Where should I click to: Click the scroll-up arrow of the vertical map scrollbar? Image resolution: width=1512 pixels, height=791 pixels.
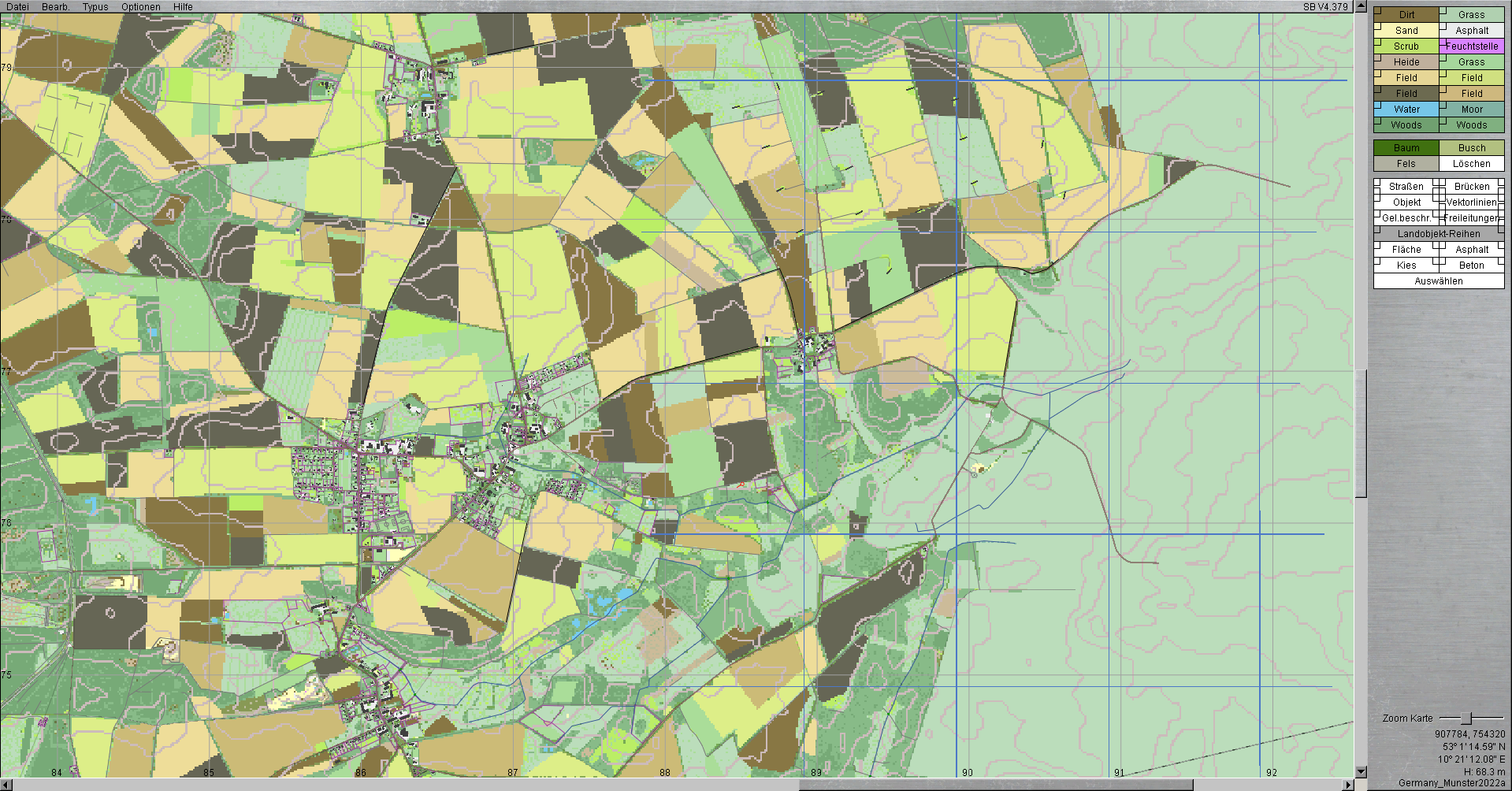pyautogui.click(x=1361, y=6)
